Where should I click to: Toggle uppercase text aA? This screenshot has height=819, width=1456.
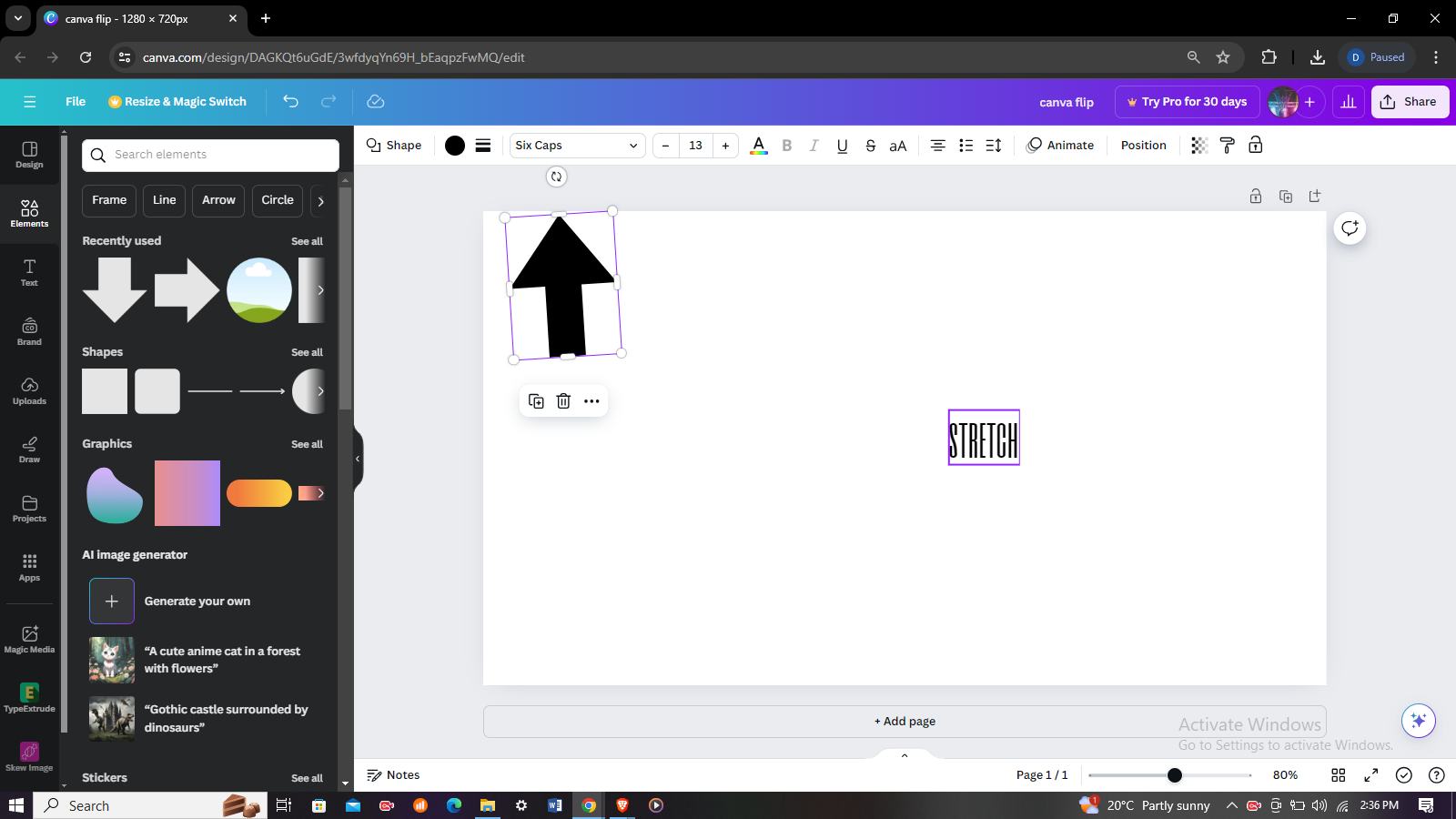(x=898, y=146)
